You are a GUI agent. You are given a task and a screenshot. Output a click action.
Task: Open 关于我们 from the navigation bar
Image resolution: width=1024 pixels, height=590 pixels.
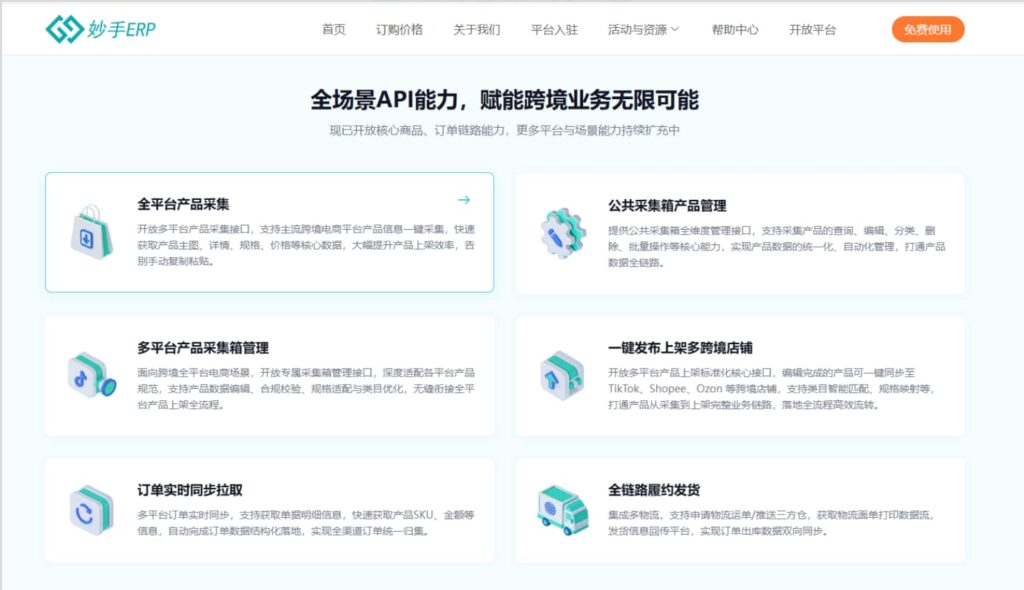point(477,29)
